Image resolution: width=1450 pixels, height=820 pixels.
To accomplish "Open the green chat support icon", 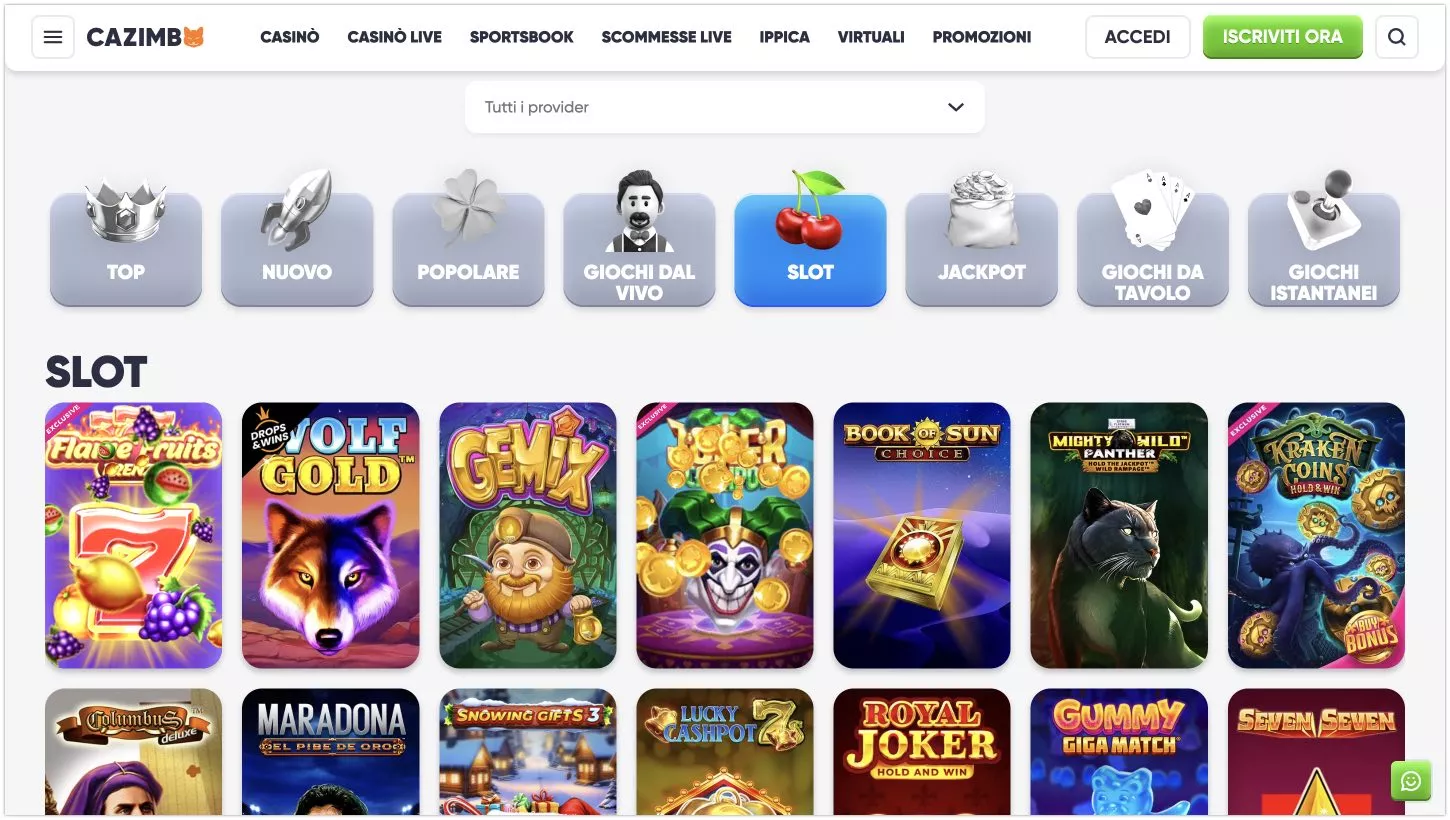I will coord(1410,781).
